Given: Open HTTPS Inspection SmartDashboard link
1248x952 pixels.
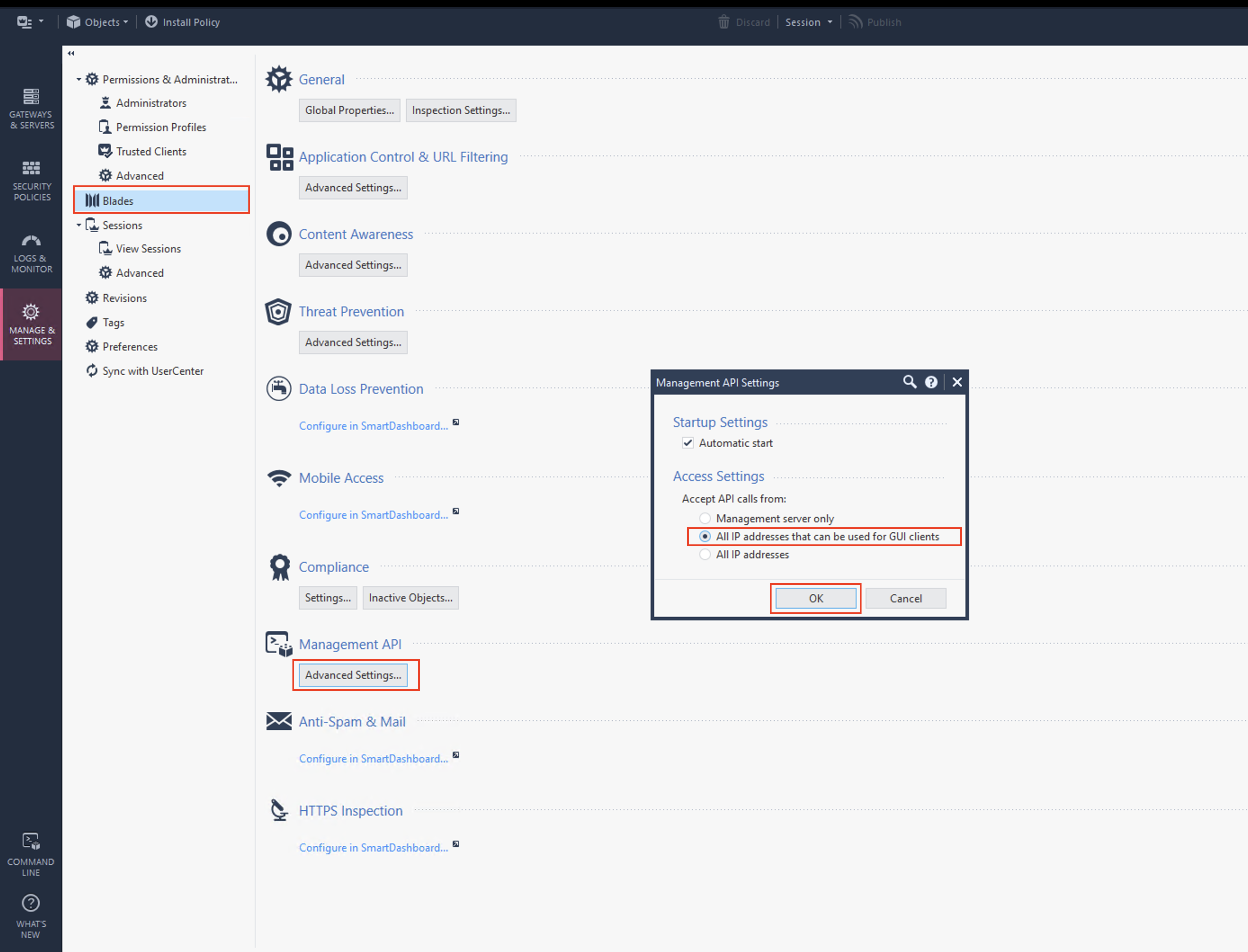Looking at the screenshot, I should (x=373, y=848).
